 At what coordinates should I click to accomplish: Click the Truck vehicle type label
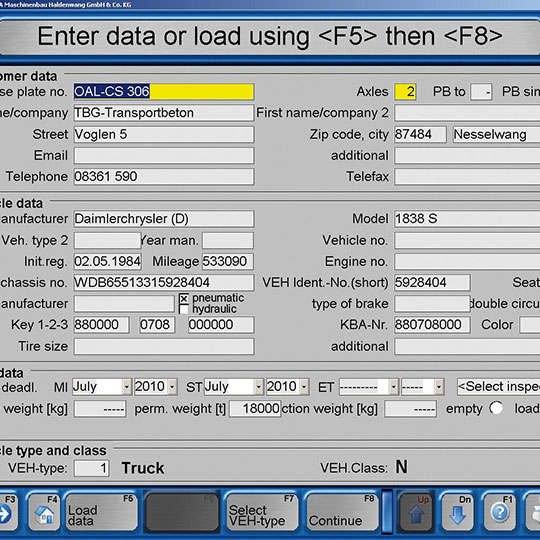click(x=143, y=468)
